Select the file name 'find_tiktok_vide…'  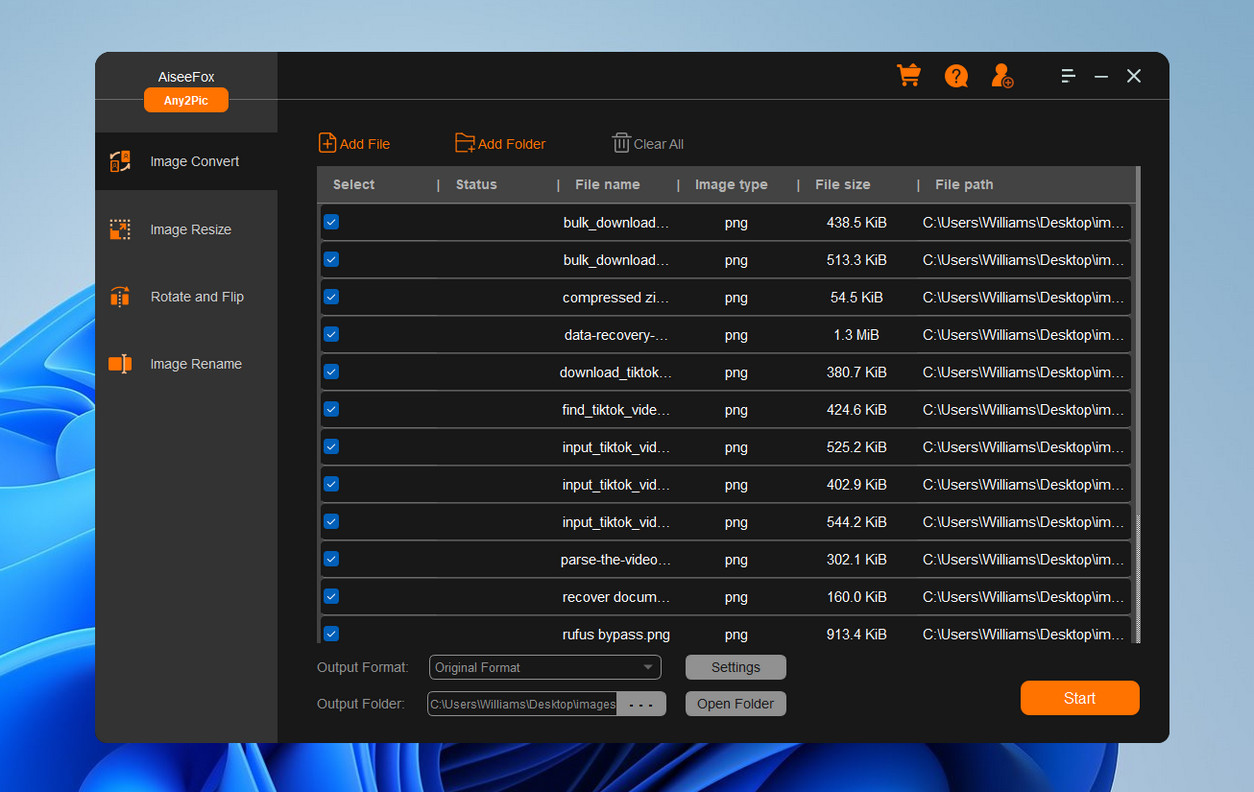coord(616,410)
